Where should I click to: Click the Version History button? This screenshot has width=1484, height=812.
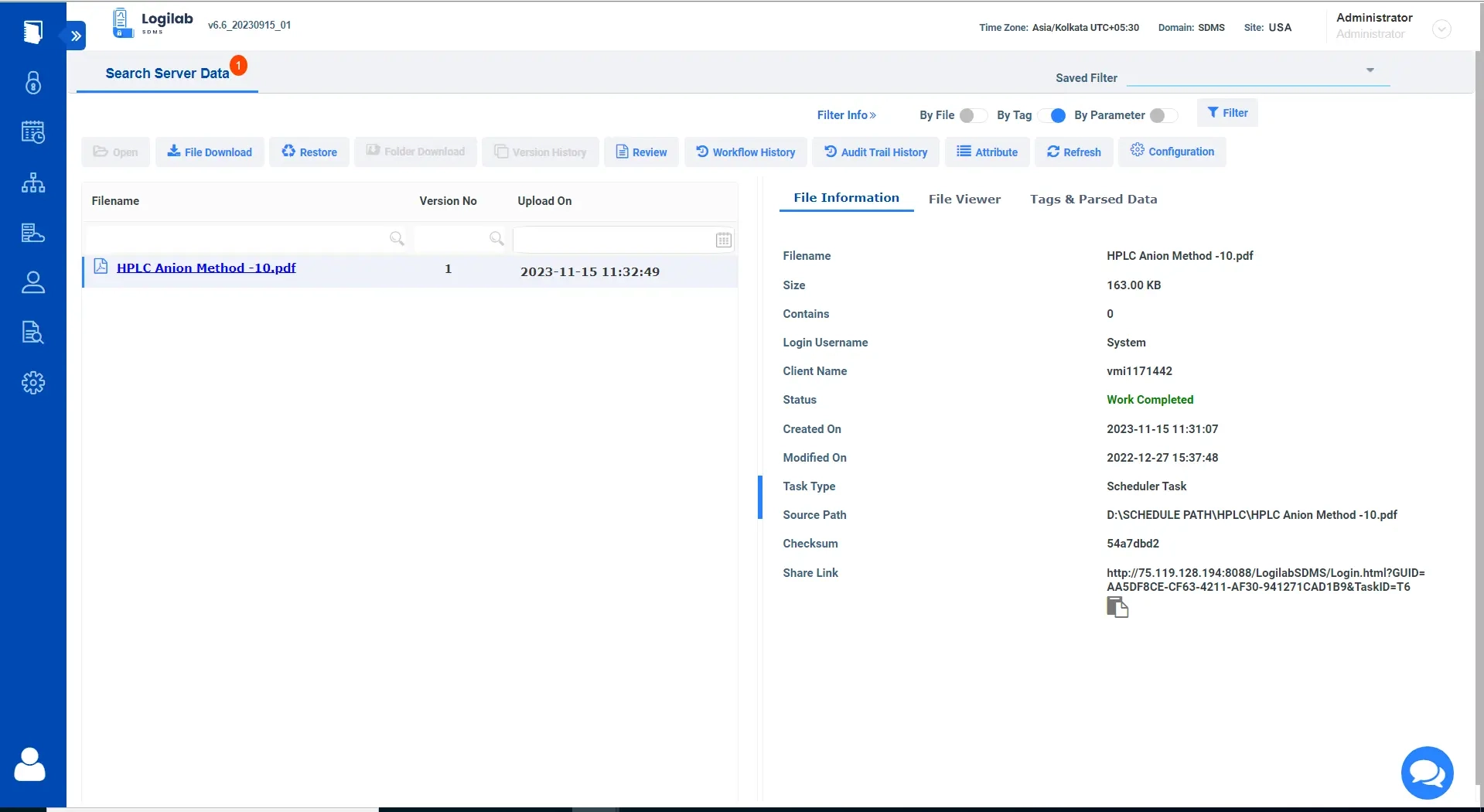pyautogui.click(x=541, y=152)
